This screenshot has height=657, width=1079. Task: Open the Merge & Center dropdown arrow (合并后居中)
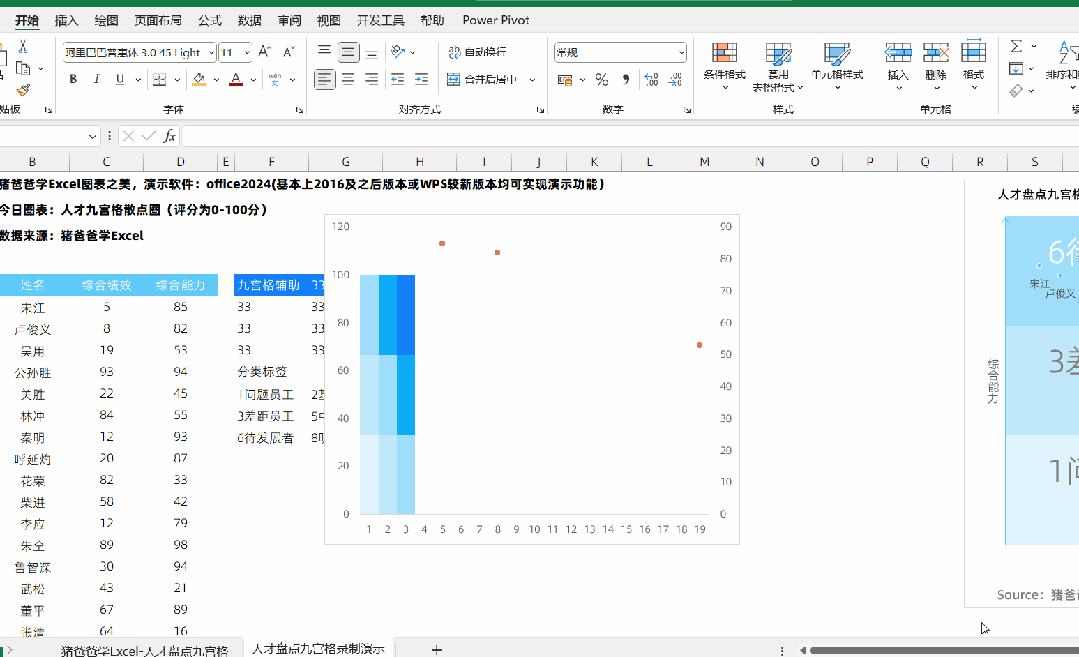point(533,80)
